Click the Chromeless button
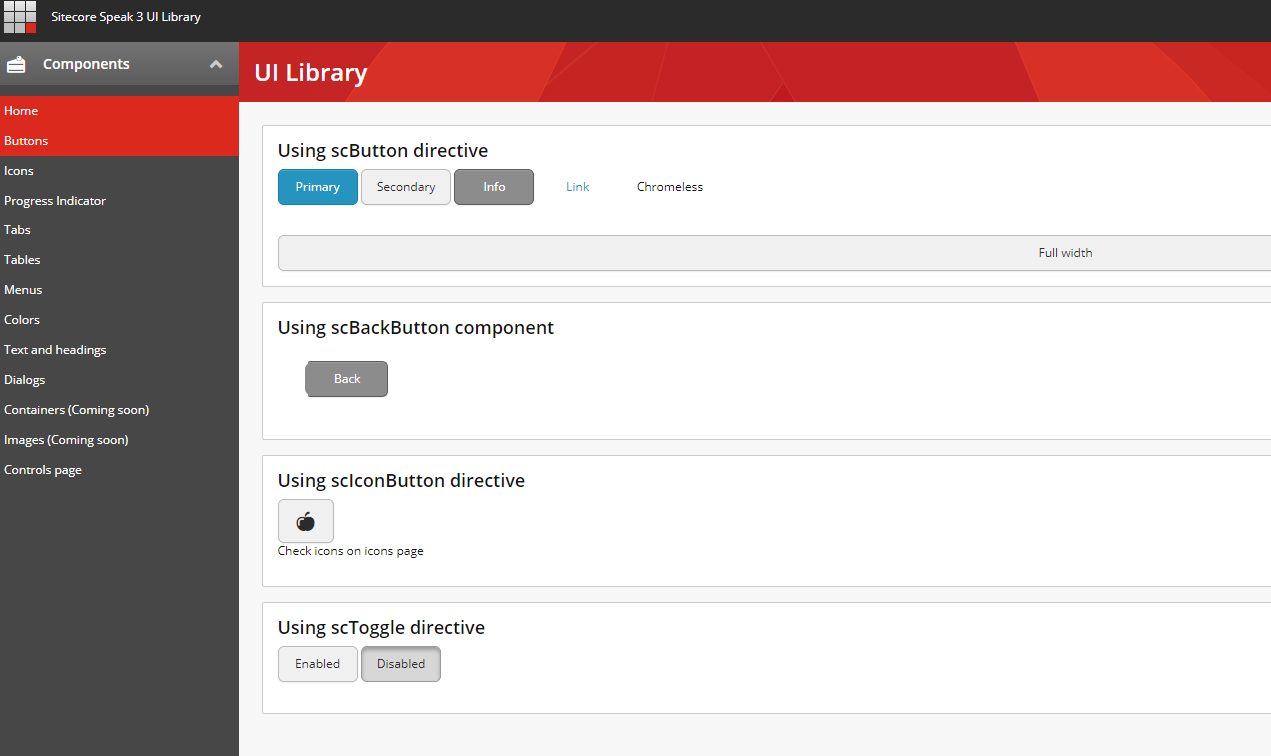The image size is (1271, 756). click(669, 186)
